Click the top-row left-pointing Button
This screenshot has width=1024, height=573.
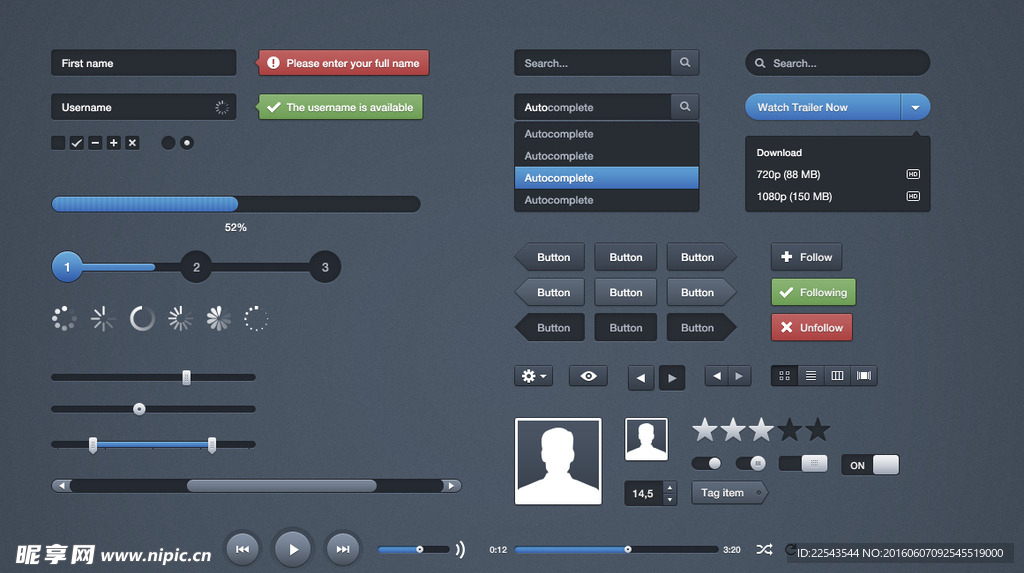pyautogui.click(x=550, y=257)
